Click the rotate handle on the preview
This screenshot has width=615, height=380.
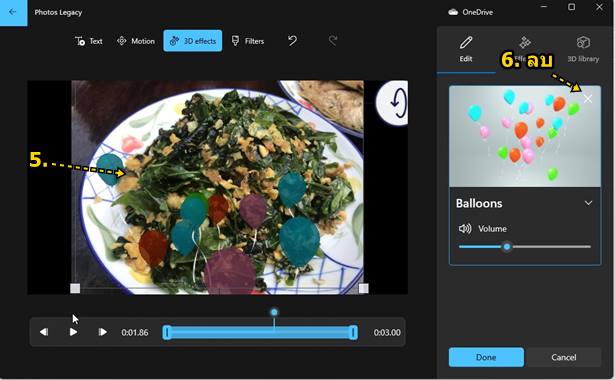point(393,103)
